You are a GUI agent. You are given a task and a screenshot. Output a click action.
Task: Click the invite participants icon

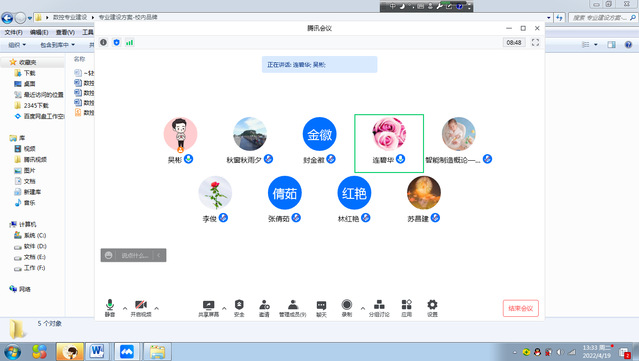[264, 308]
